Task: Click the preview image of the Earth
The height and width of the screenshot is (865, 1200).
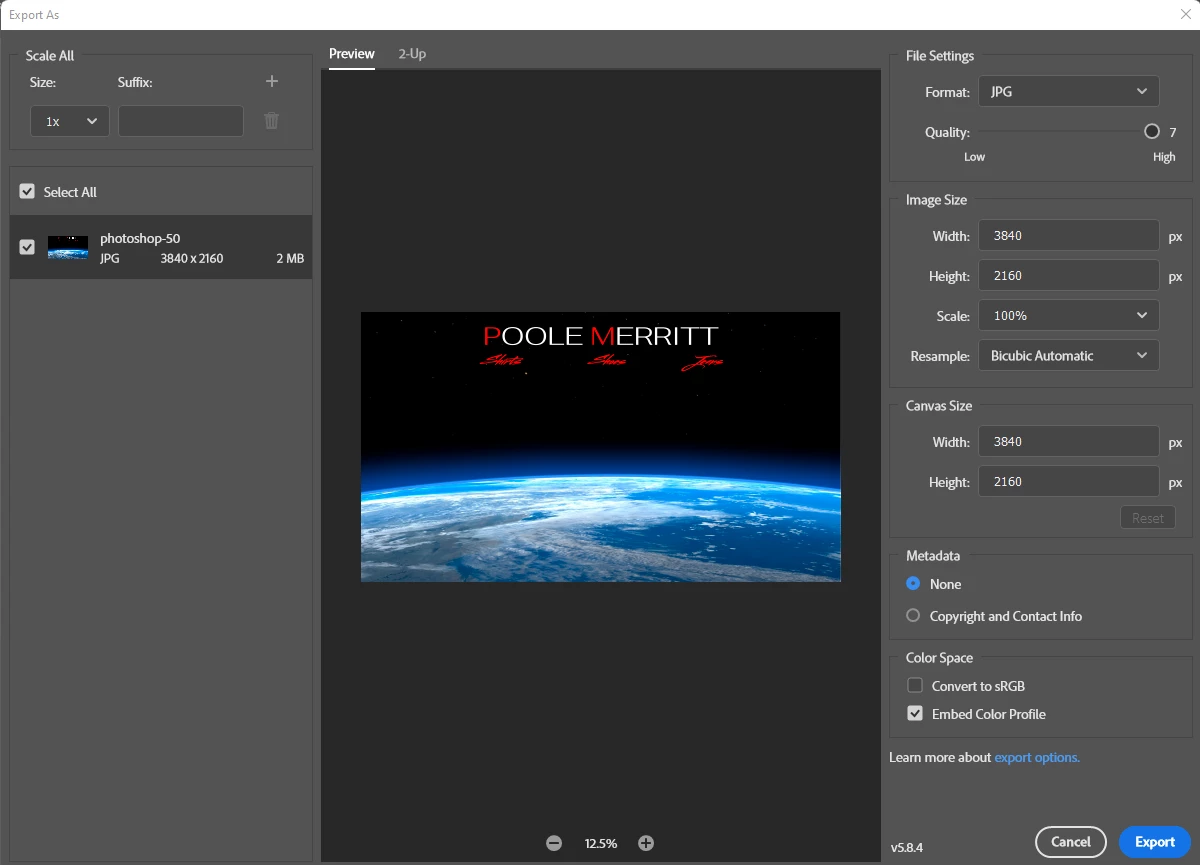Action: (x=600, y=446)
